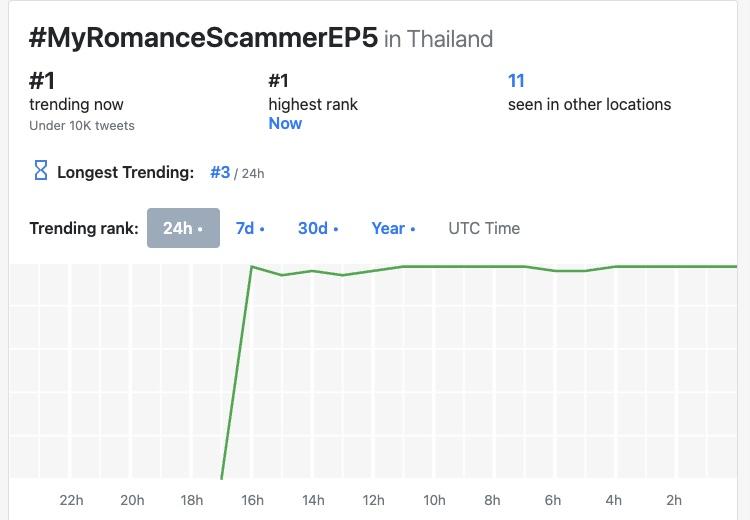Click the 'Under 10K tweets' text

tap(82, 125)
